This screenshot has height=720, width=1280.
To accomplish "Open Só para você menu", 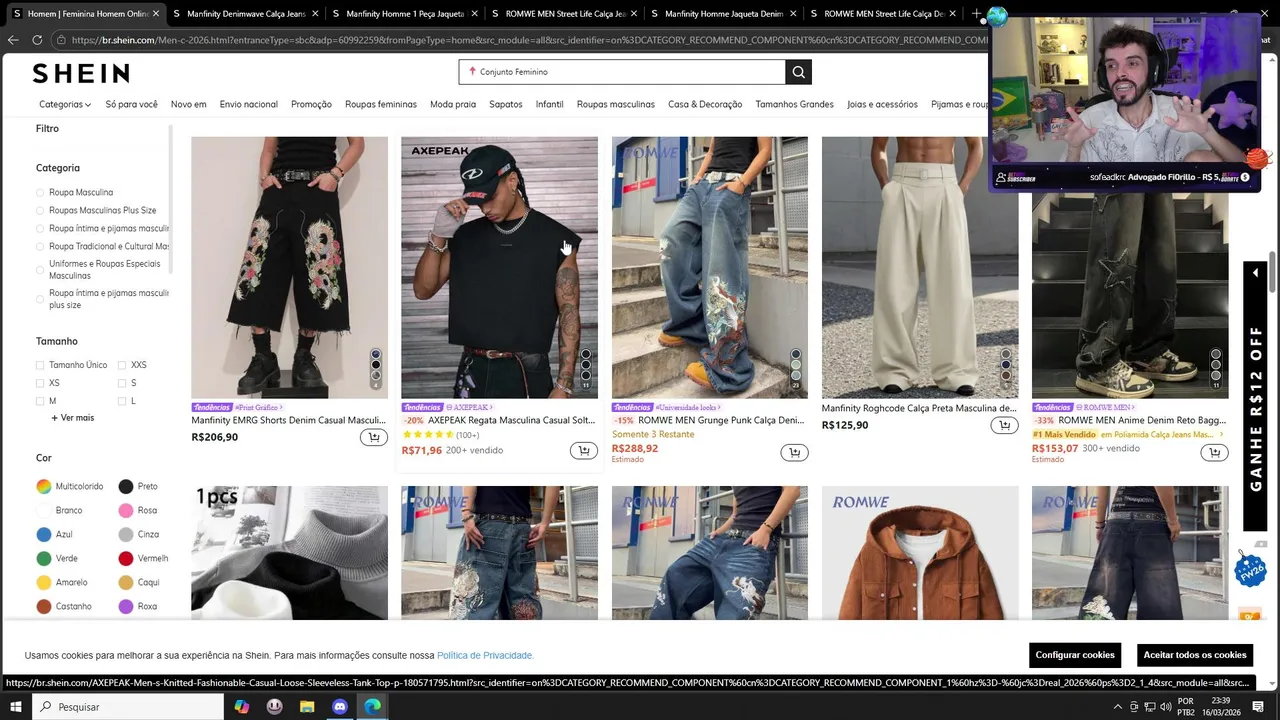I will pyautogui.click(x=131, y=104).
